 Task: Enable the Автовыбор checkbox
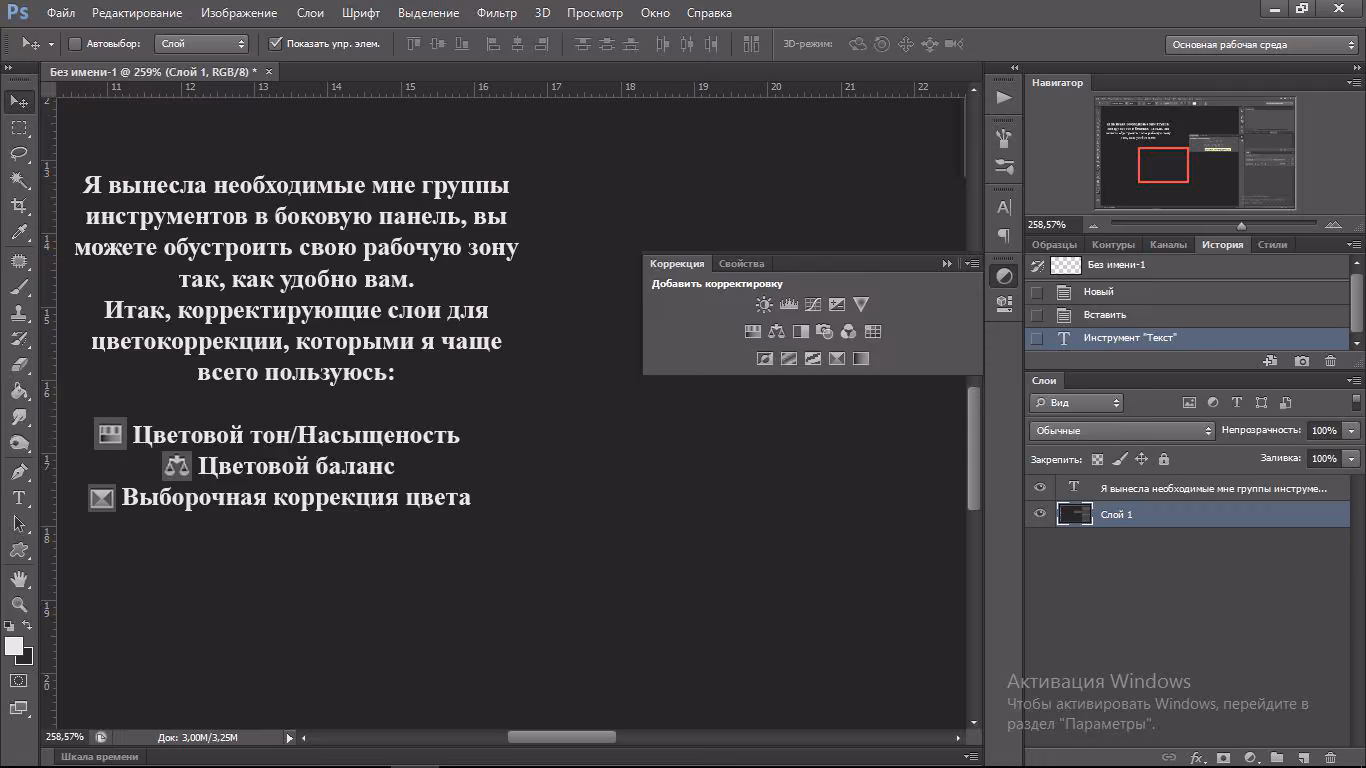75,44
